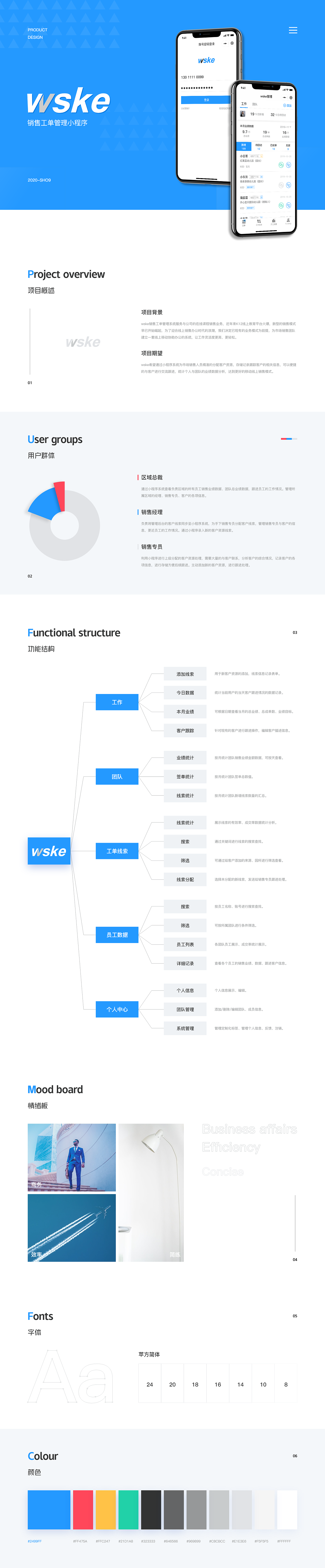This screenshot has height=1568, width=325.
Task: Click the 员工数据 node in structure diagram
Action: coord(117,934)
